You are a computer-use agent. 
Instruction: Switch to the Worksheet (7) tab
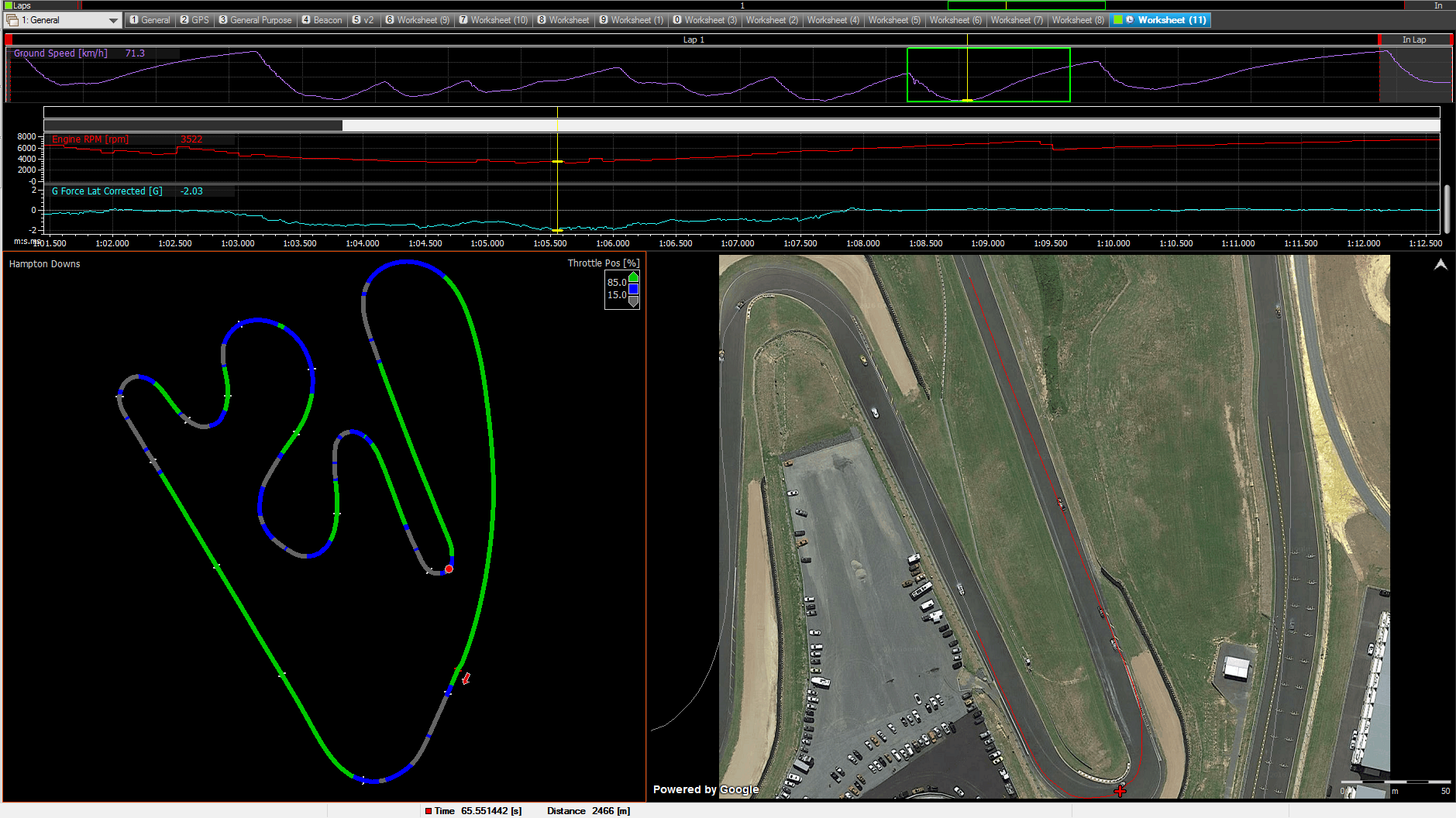[x=1017, y=20]
